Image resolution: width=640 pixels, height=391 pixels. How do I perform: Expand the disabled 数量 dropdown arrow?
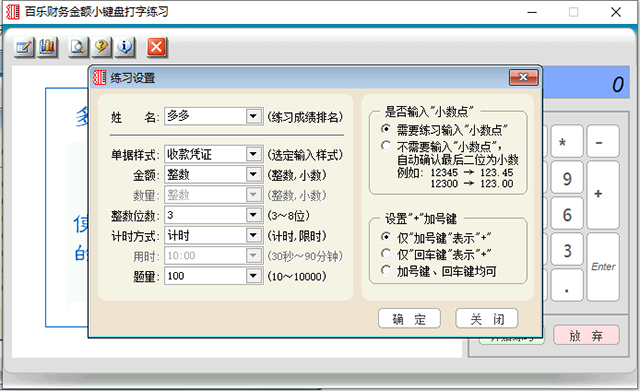253,195
